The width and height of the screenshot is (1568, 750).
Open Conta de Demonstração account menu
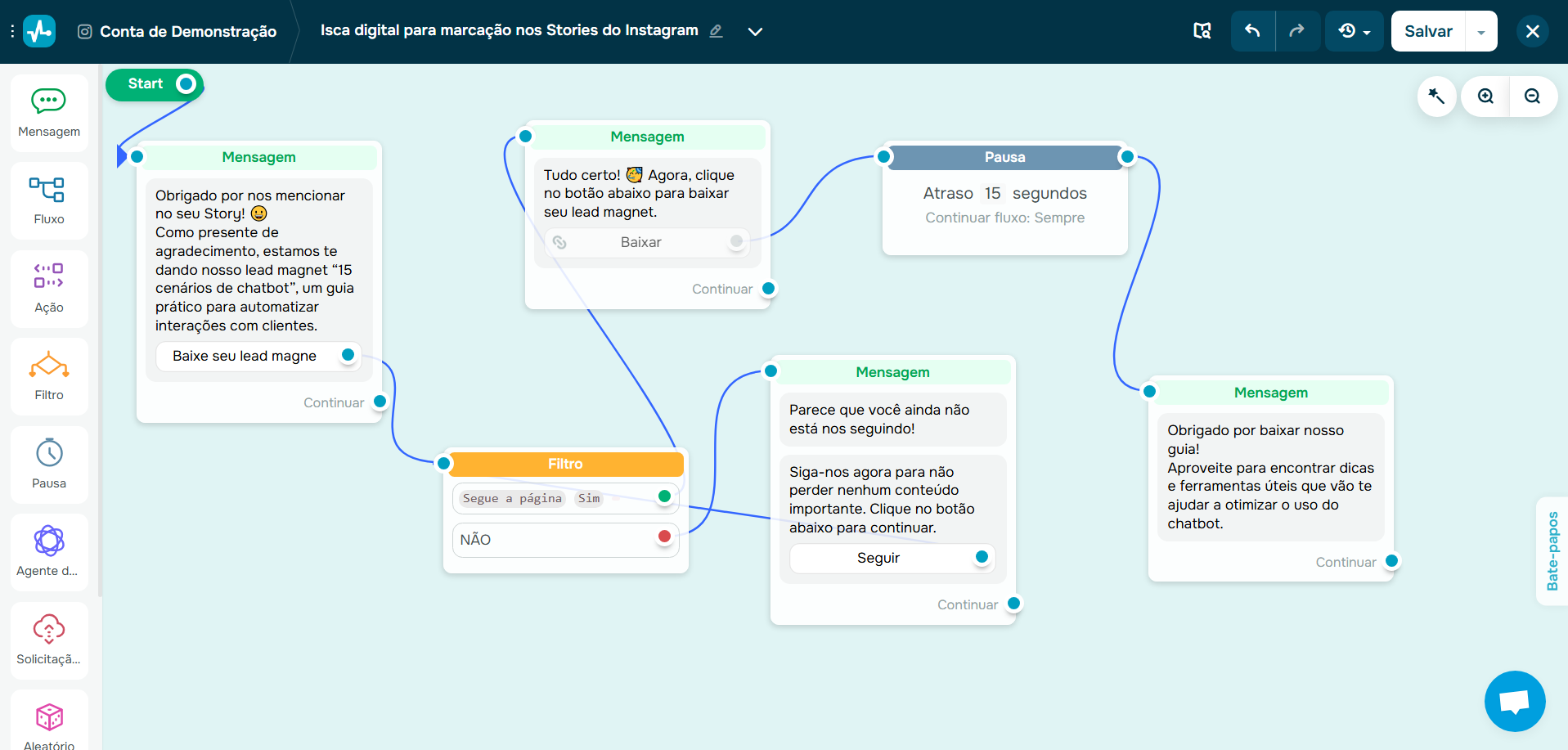pyautogui.click(x=177, y=32)
